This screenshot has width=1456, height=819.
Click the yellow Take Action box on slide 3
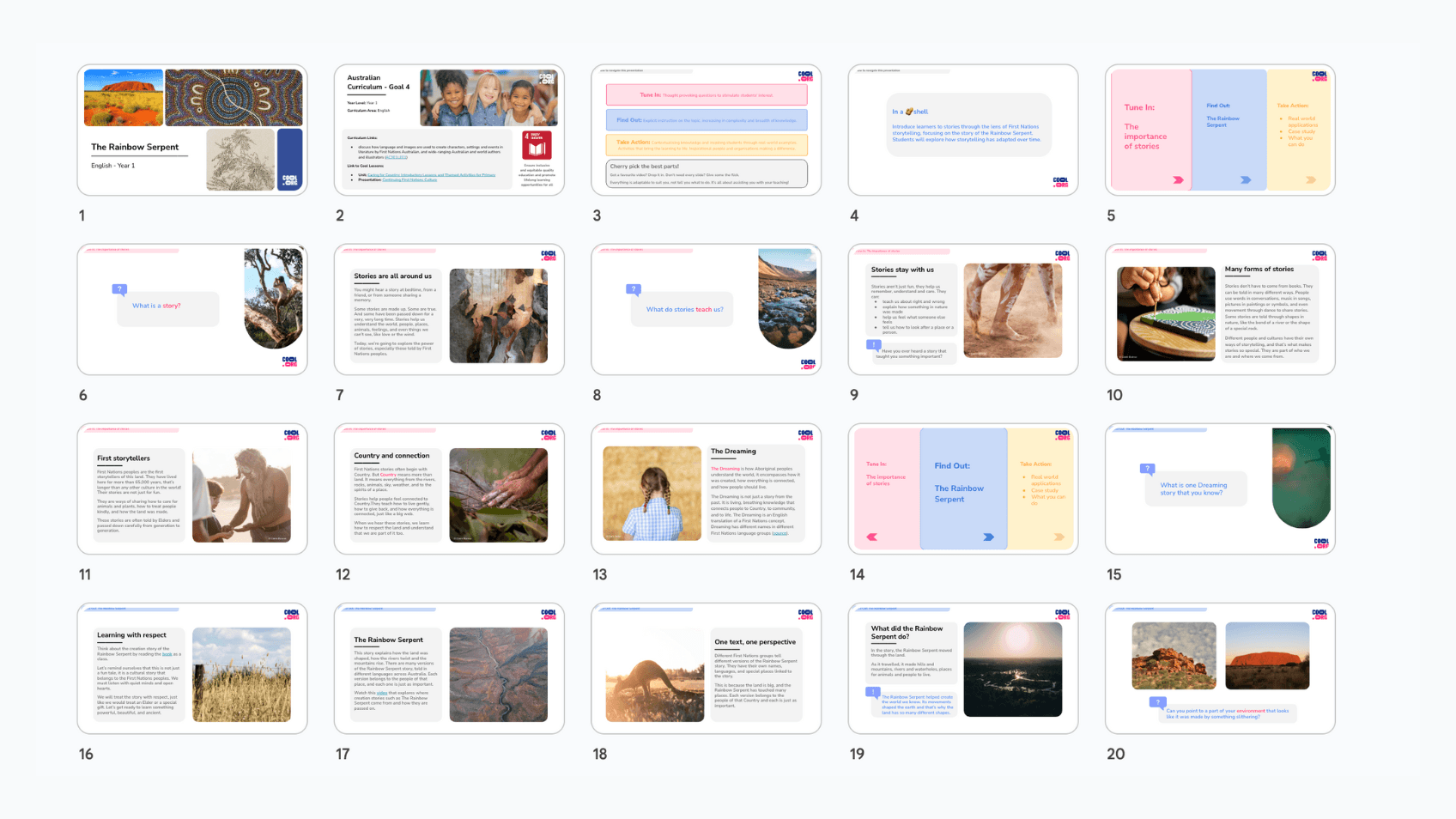pos(706,144)
